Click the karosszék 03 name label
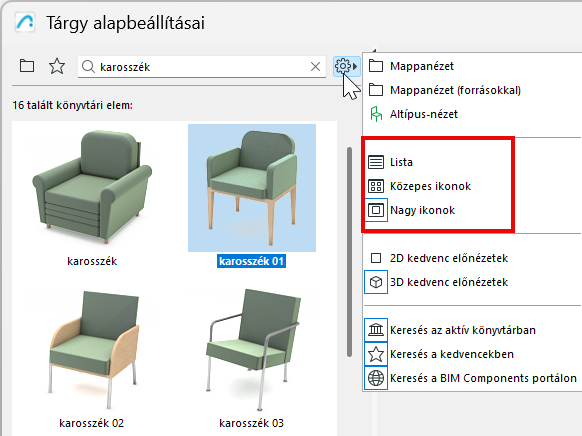 click(x=251, y=423)
